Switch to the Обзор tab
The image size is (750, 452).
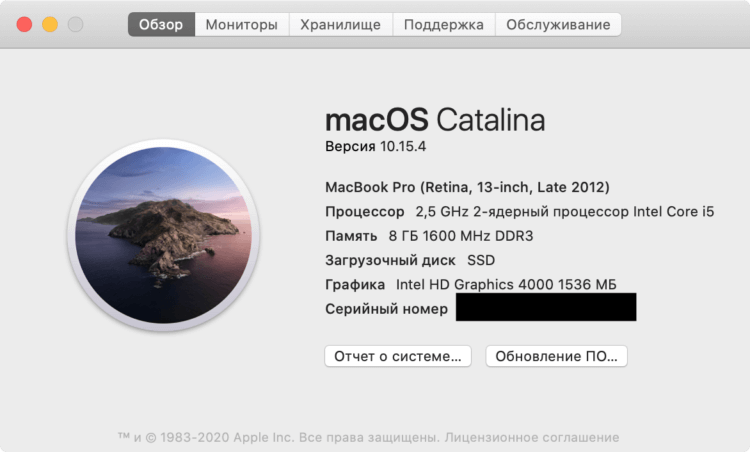pos(161,24)
